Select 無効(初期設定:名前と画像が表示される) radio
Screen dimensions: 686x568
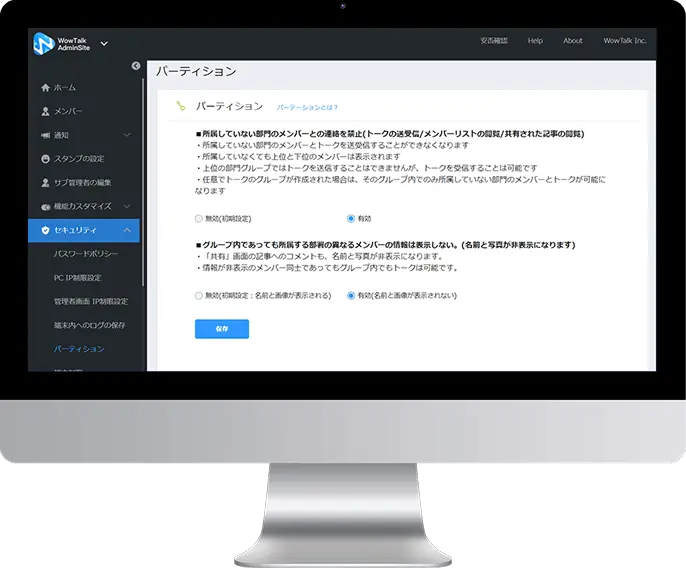pyautogui.click(x=199, y=296)
